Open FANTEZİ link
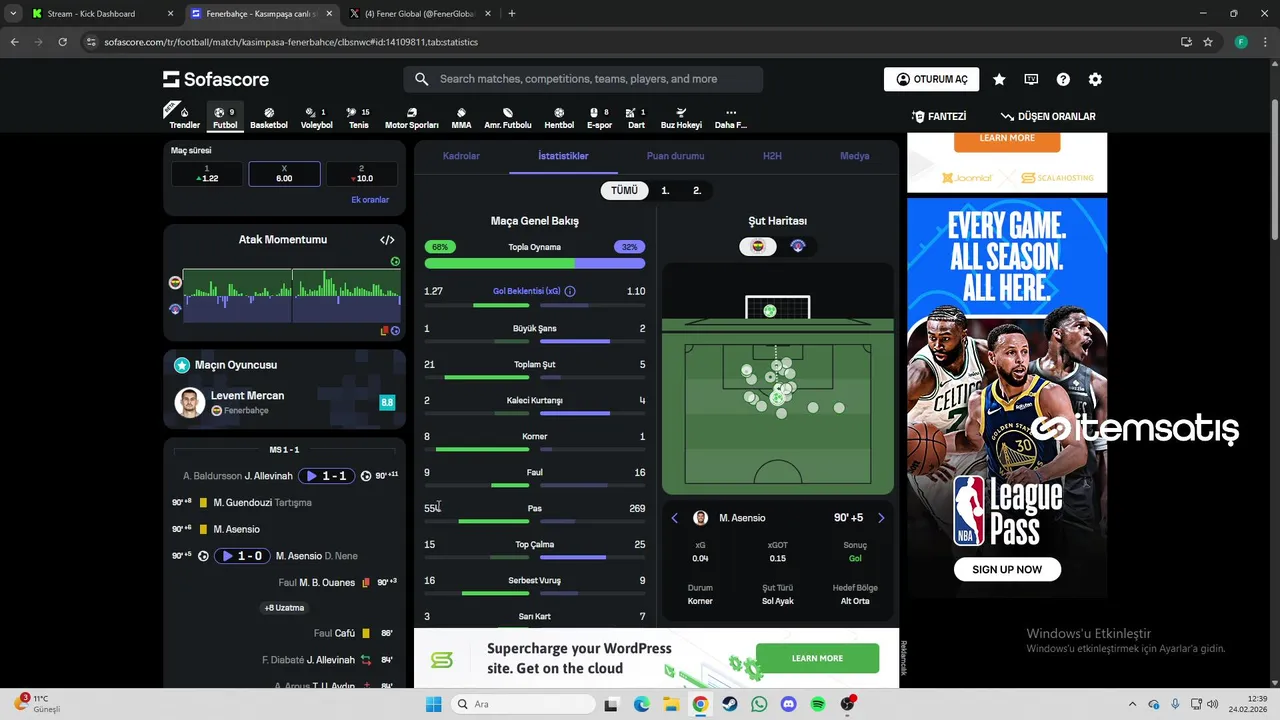 (x=939, y=116)
